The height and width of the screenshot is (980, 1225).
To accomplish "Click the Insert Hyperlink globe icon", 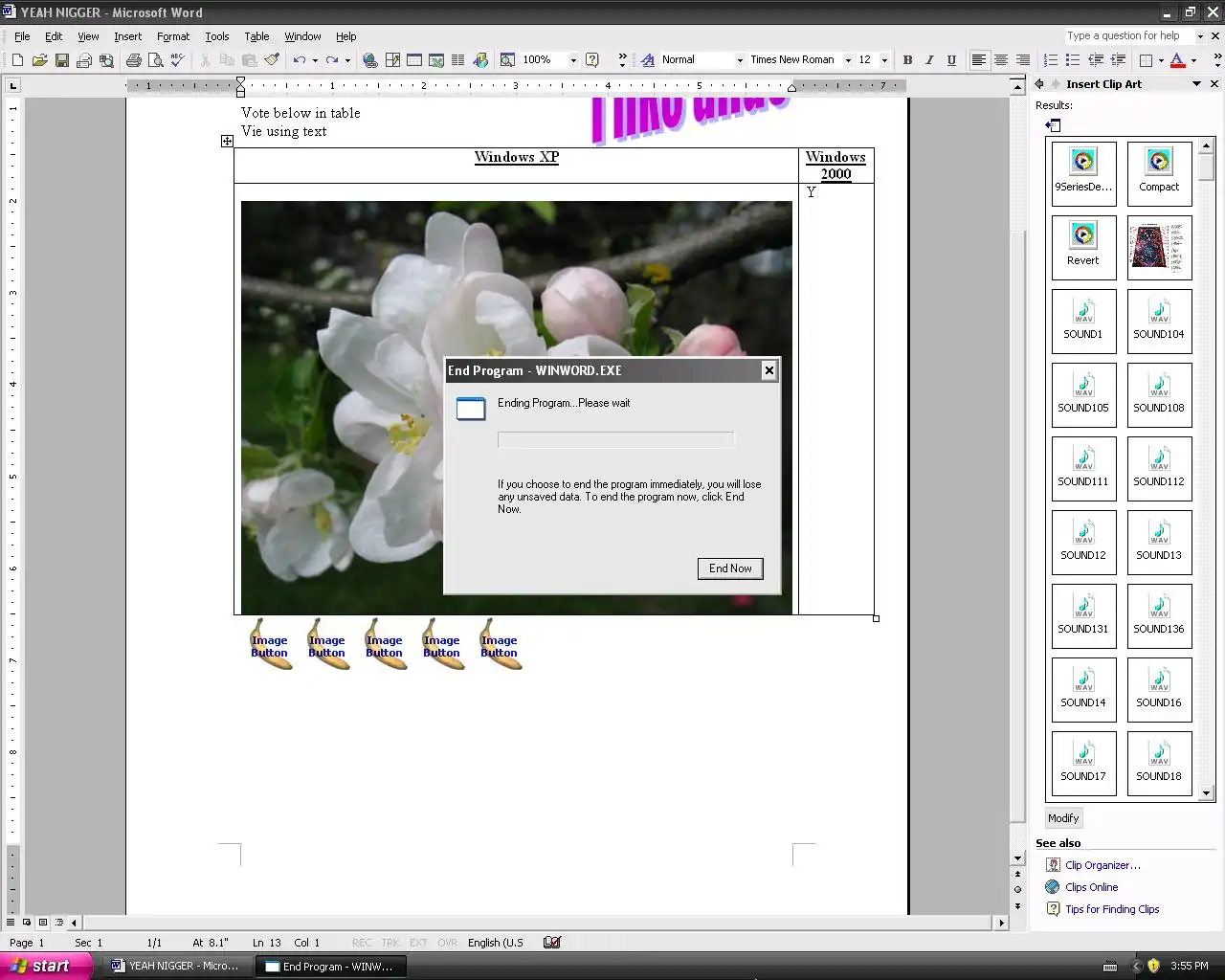I will tap(370, 60).
